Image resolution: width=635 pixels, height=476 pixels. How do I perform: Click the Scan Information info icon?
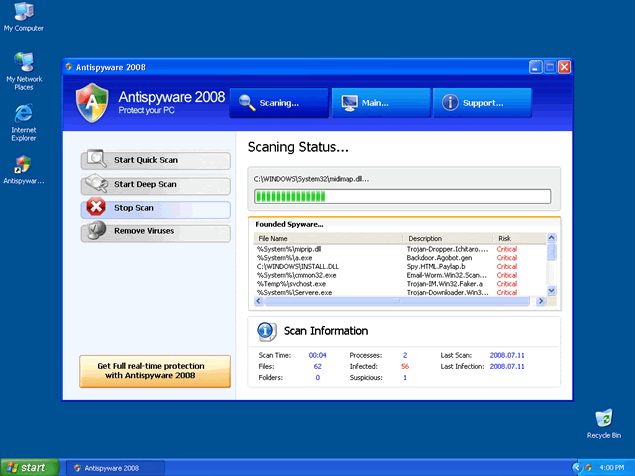tap(266, 331)
